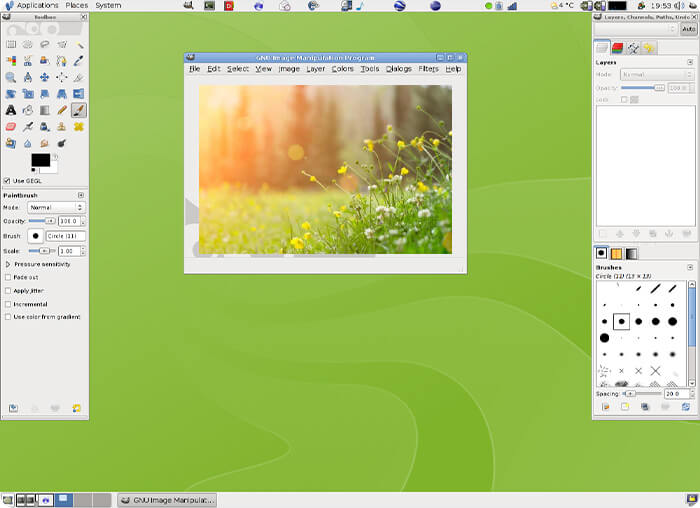Viewport: 700px width, 508px height.
Task: Open the File menu
Action: (195, 69)
